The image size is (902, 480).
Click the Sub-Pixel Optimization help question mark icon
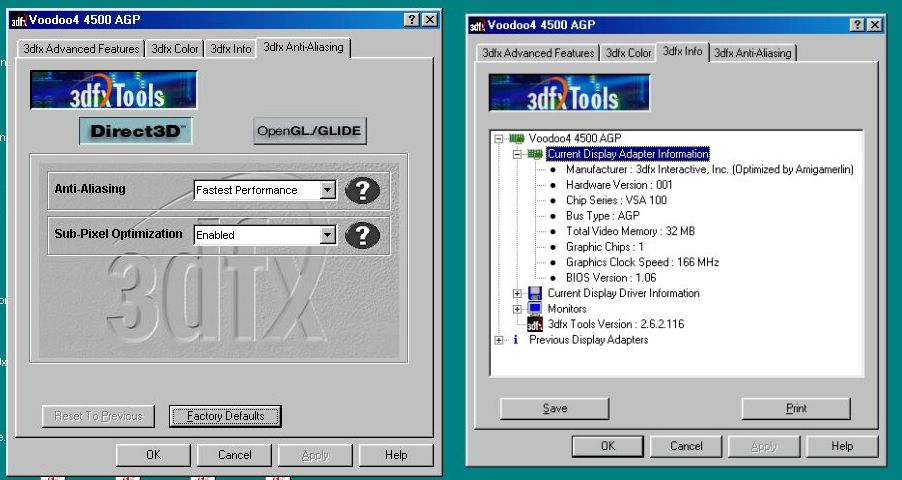[362, 235]
